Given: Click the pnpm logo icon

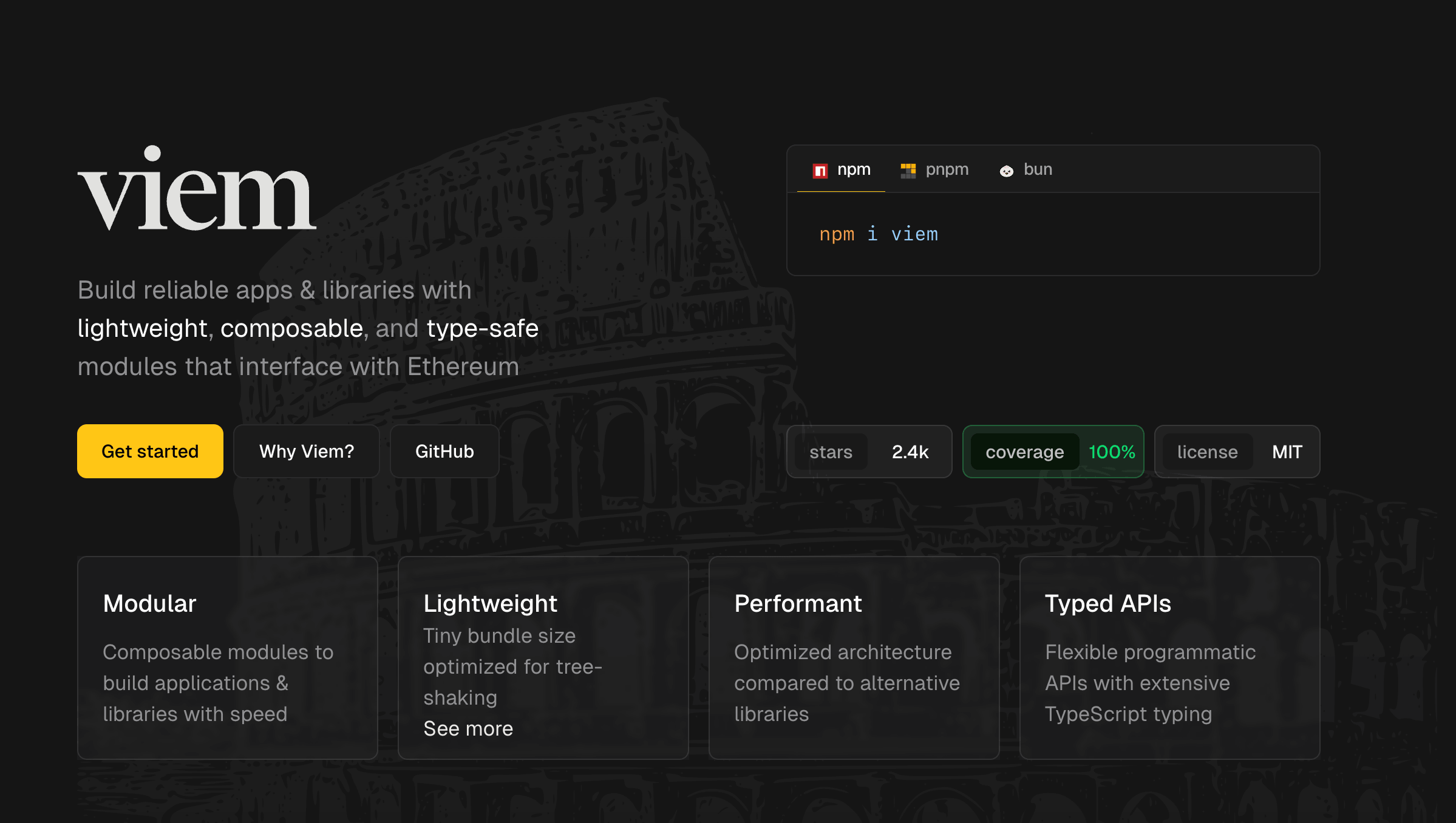Looking at the screenshot, I should pos(908,171).
